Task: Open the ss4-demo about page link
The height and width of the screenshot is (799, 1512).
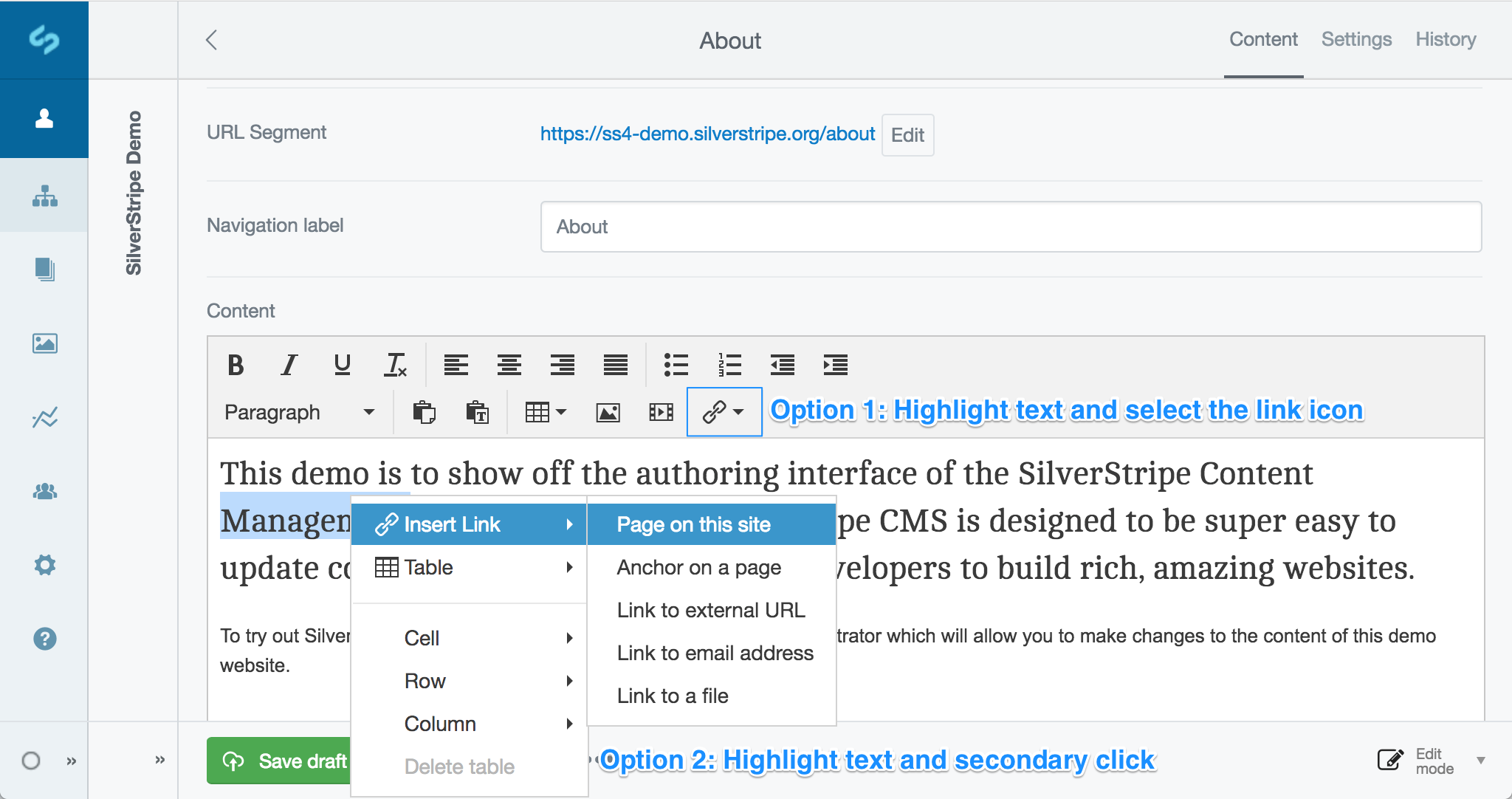Action: 707,134
